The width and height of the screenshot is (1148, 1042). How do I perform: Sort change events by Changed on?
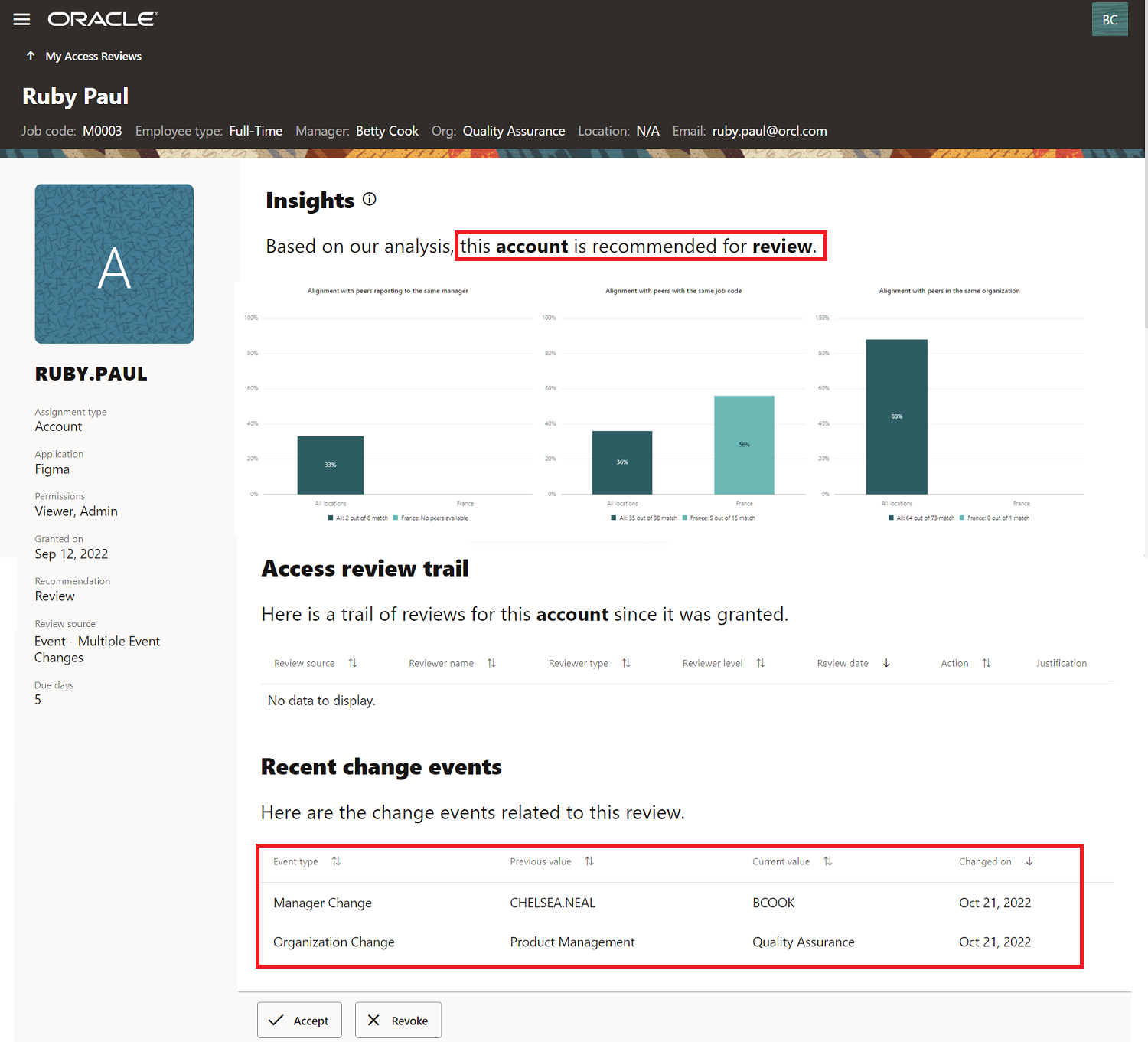[1029, 861]
